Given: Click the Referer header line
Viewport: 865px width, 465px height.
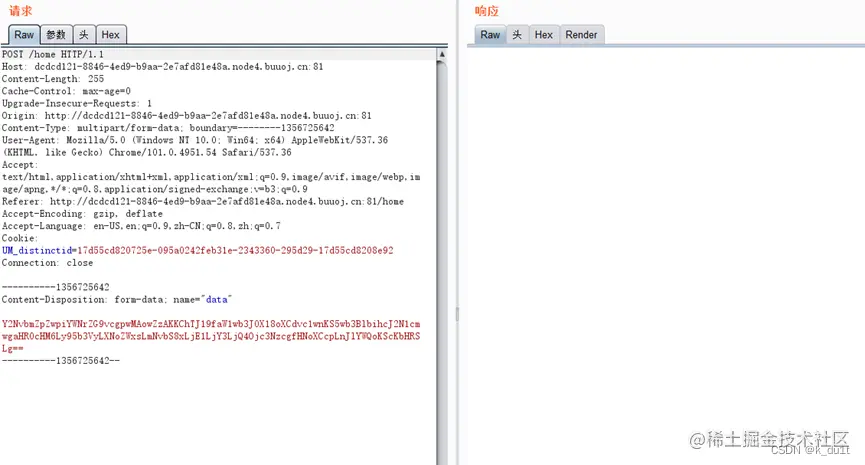Looking at the screenshot, I should (202, 201).
